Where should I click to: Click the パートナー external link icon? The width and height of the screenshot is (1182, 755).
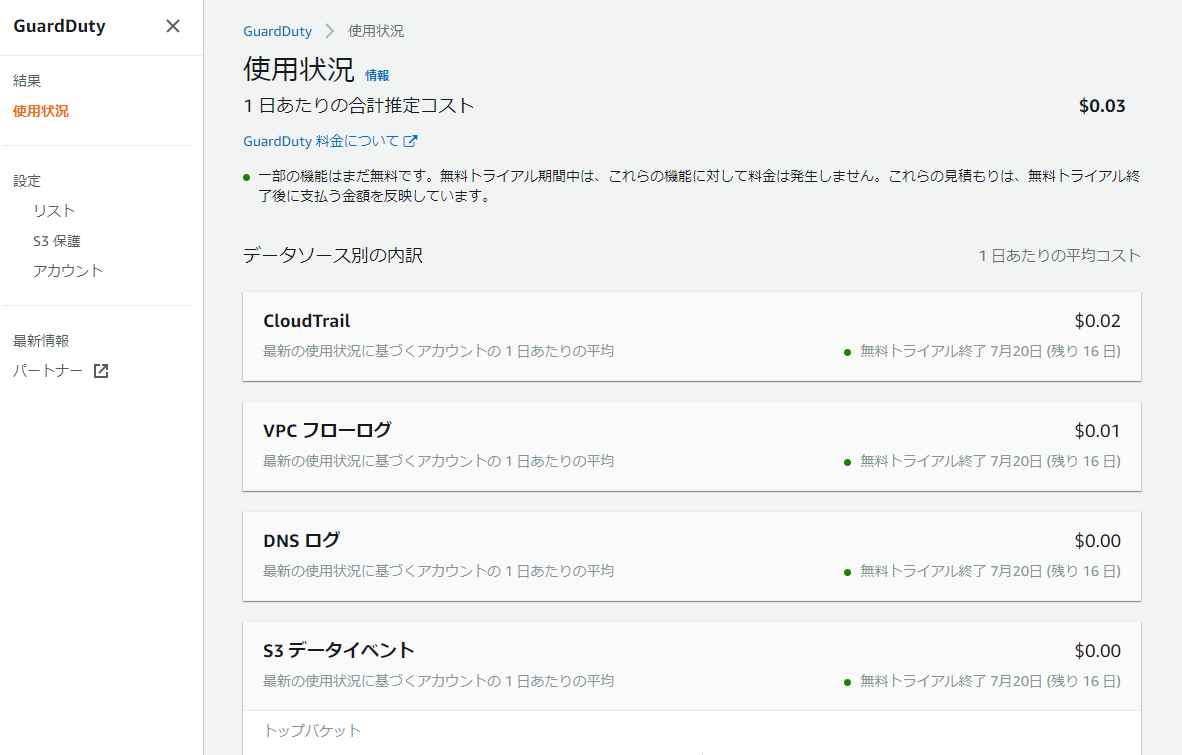[101, 371]
